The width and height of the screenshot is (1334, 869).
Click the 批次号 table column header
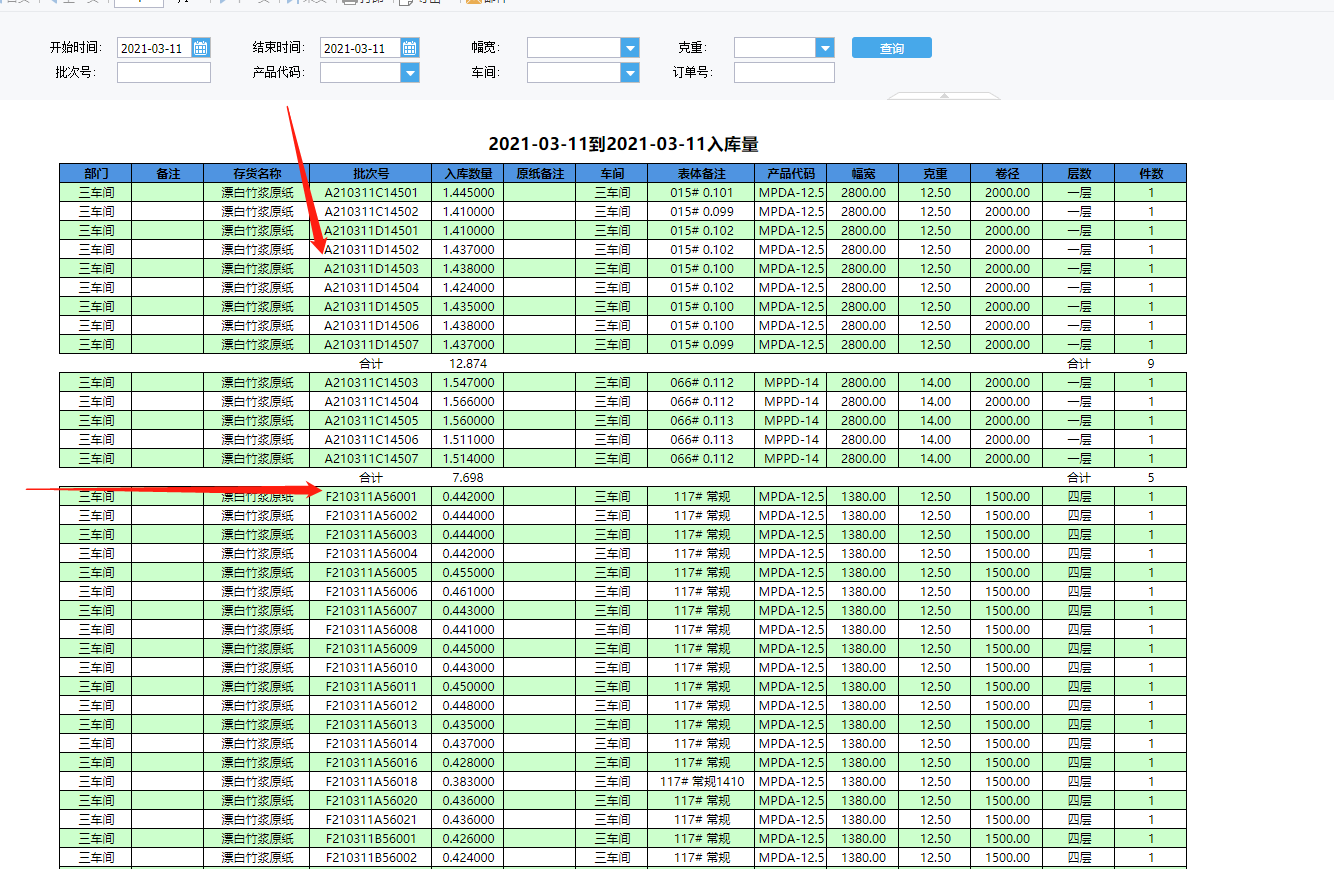point(371,173)
